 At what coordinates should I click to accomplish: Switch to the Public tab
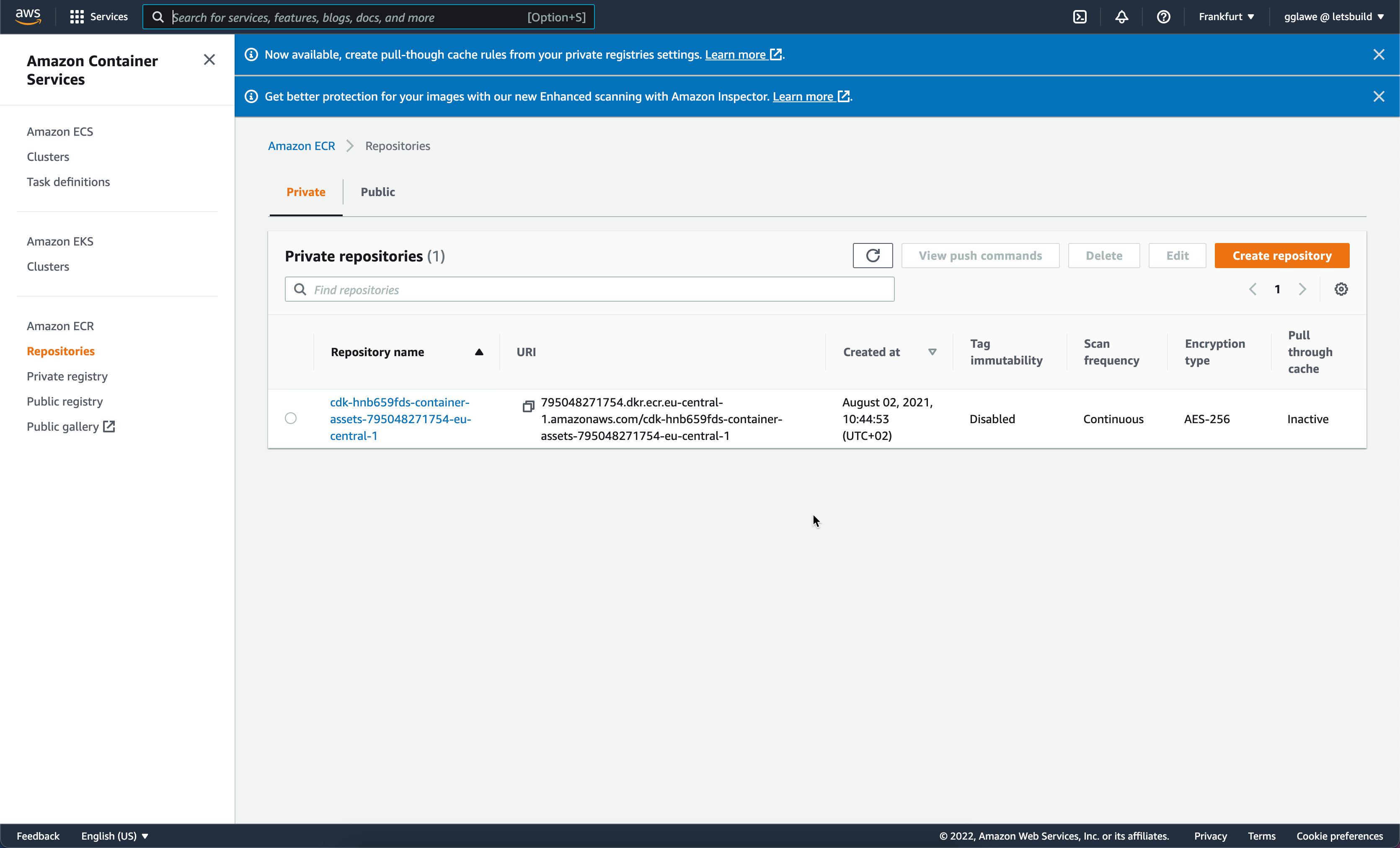(x=377, y=192)
